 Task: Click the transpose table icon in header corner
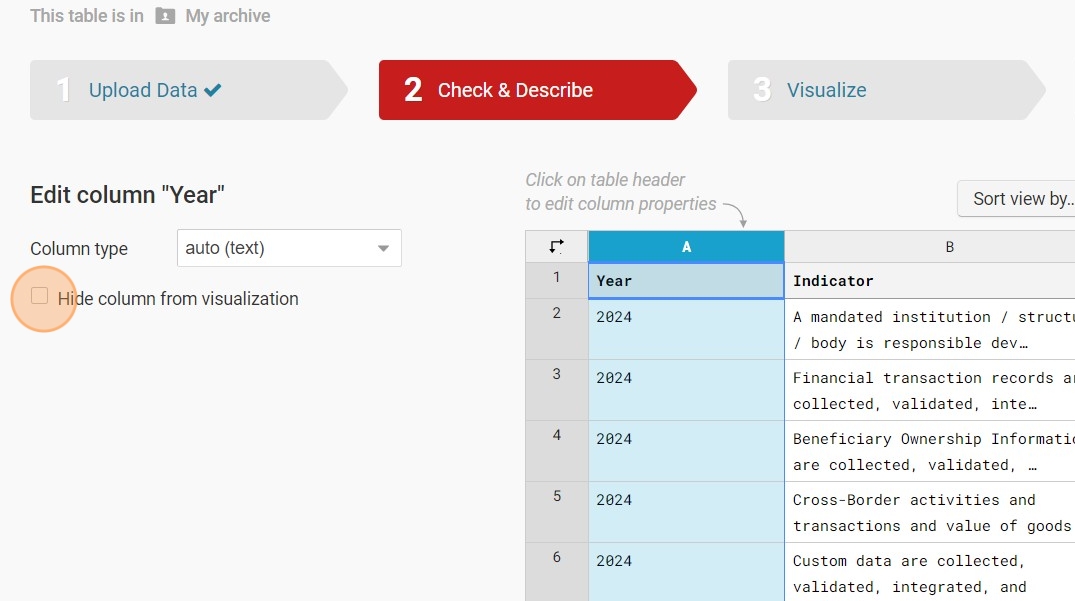pos(557,246)
